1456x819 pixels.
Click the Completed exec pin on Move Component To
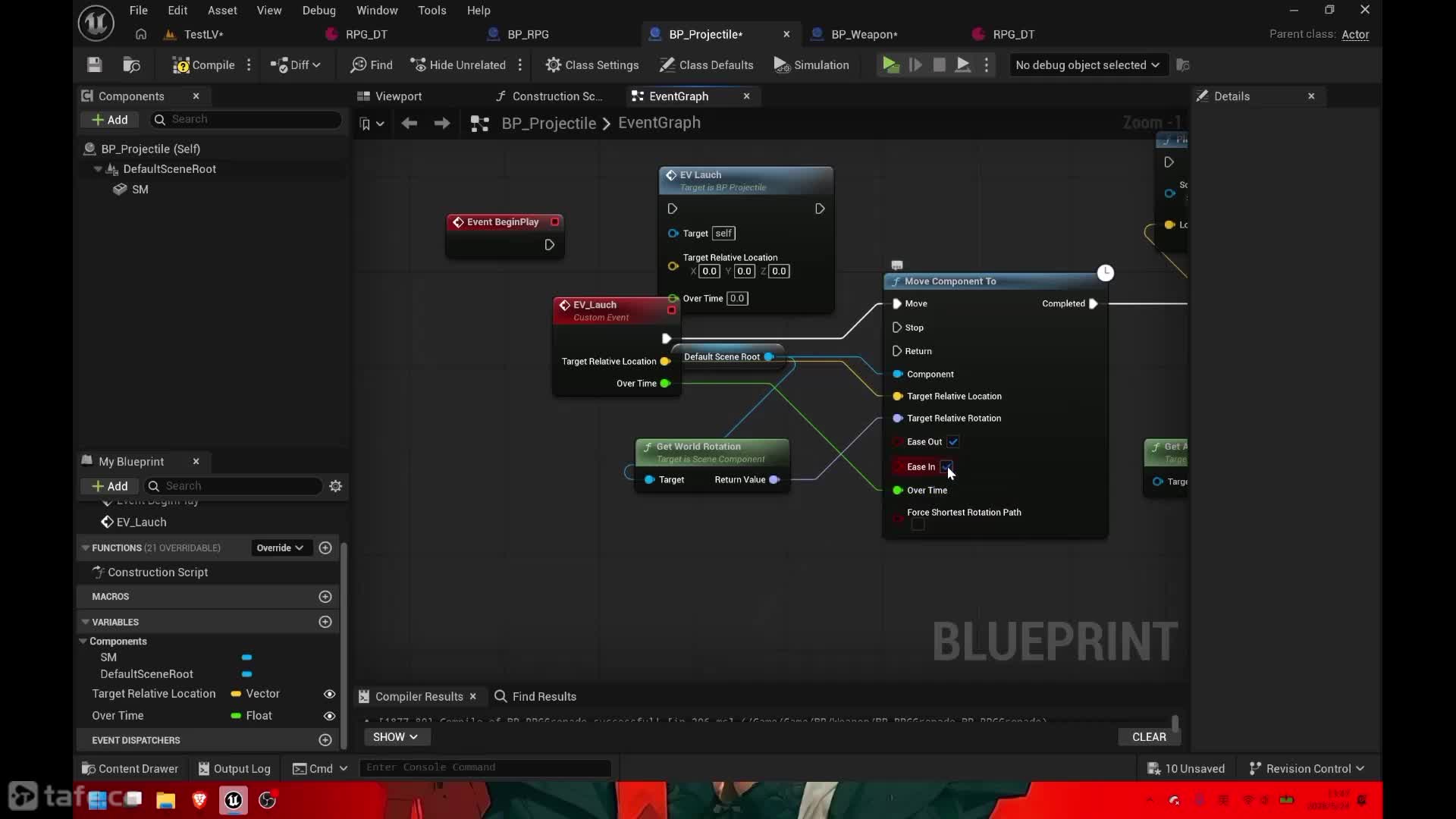coord(1094,304)
